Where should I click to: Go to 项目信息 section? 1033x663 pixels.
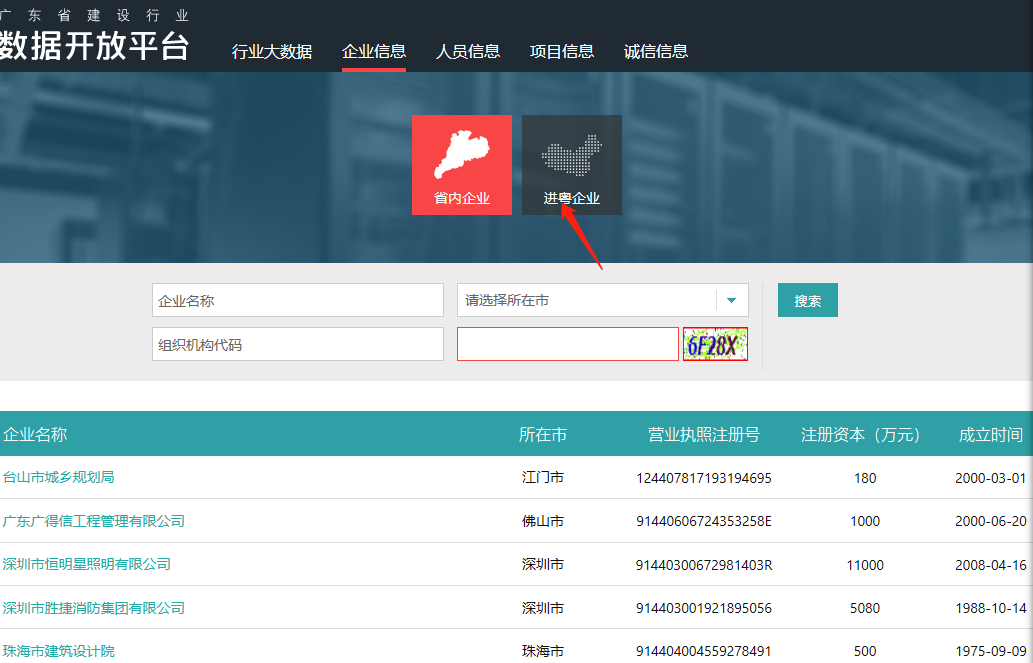click(x=562, y=51)
